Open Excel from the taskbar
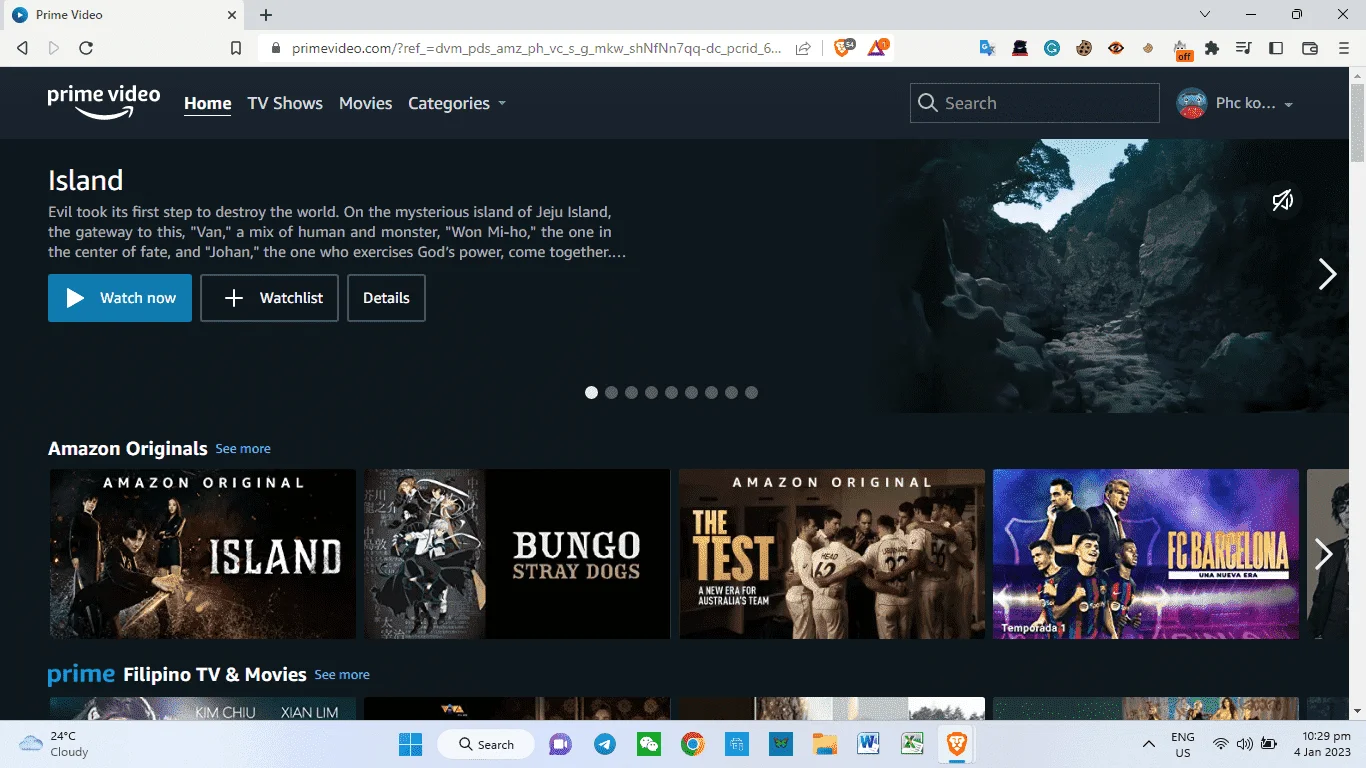This screenshot has width=1366, height=768. tap(912, 744)
